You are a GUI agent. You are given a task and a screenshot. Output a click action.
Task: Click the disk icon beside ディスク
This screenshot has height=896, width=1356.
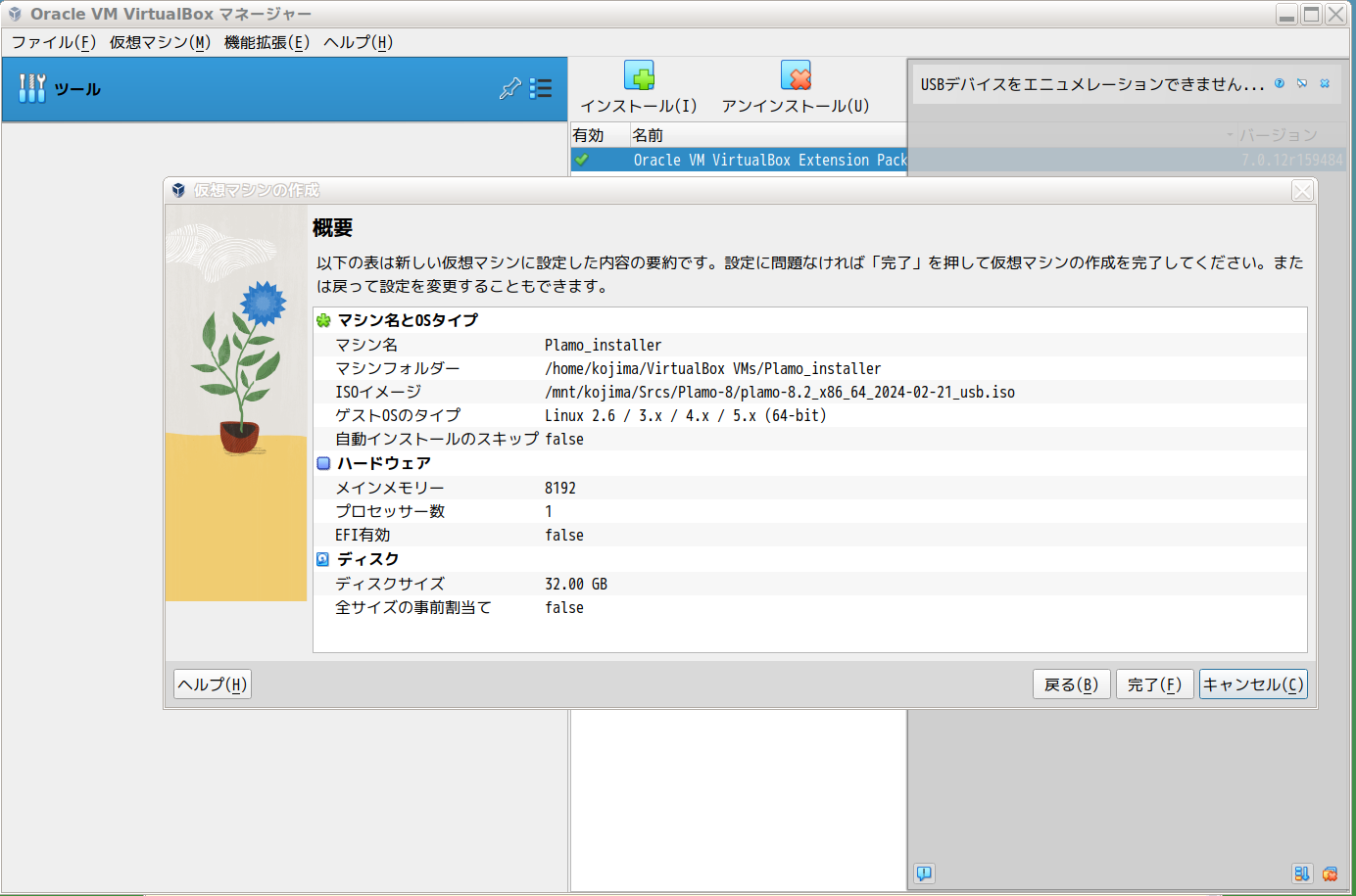(x=323, y=559)
